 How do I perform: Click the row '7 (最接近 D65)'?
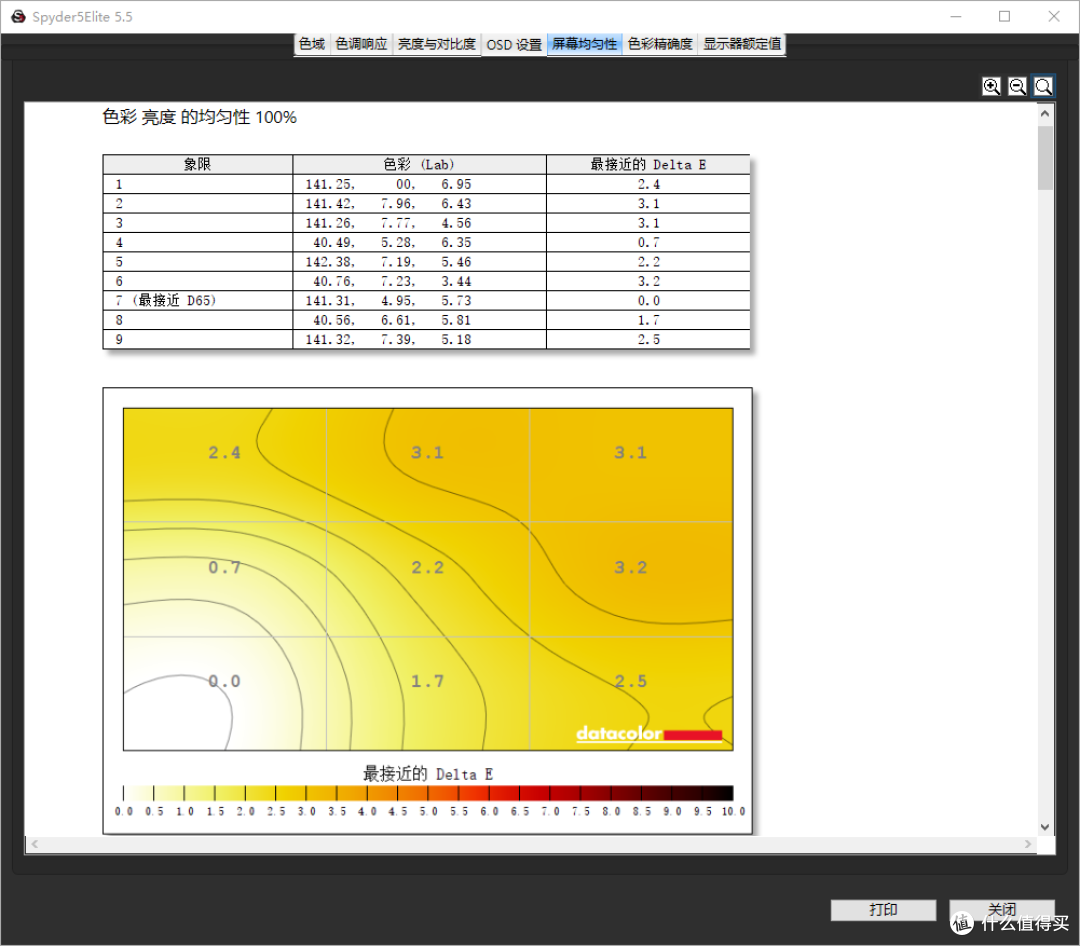click(426, 300)
